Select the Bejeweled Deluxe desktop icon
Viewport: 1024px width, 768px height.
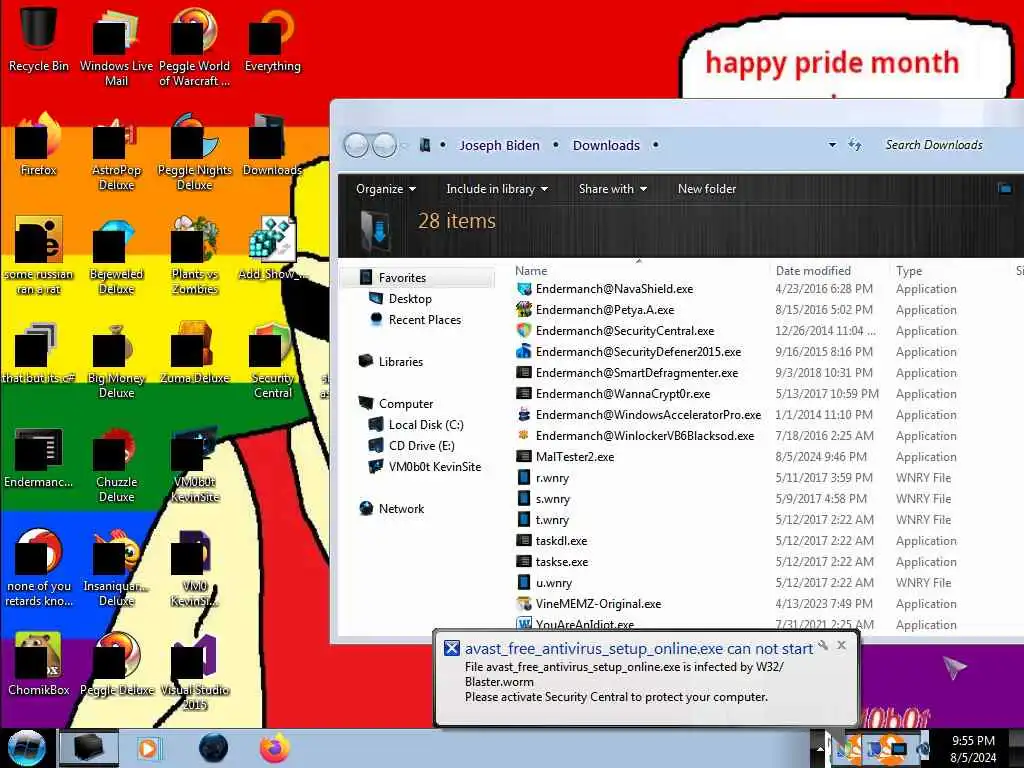coord(116,256)
